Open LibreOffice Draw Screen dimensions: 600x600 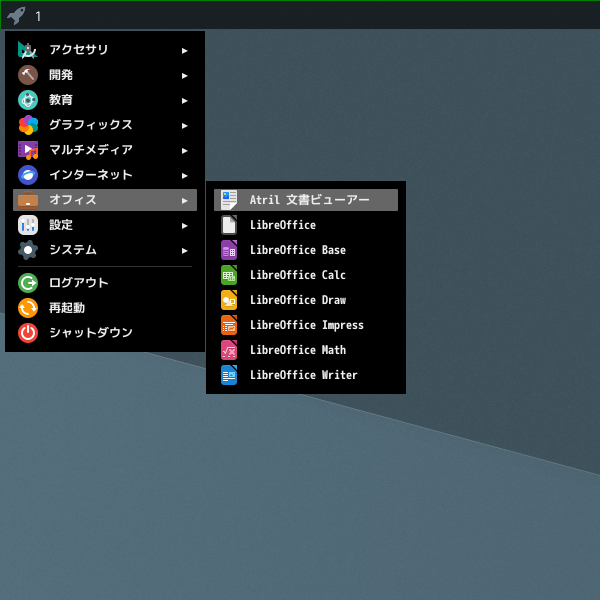tap(306, 300)
